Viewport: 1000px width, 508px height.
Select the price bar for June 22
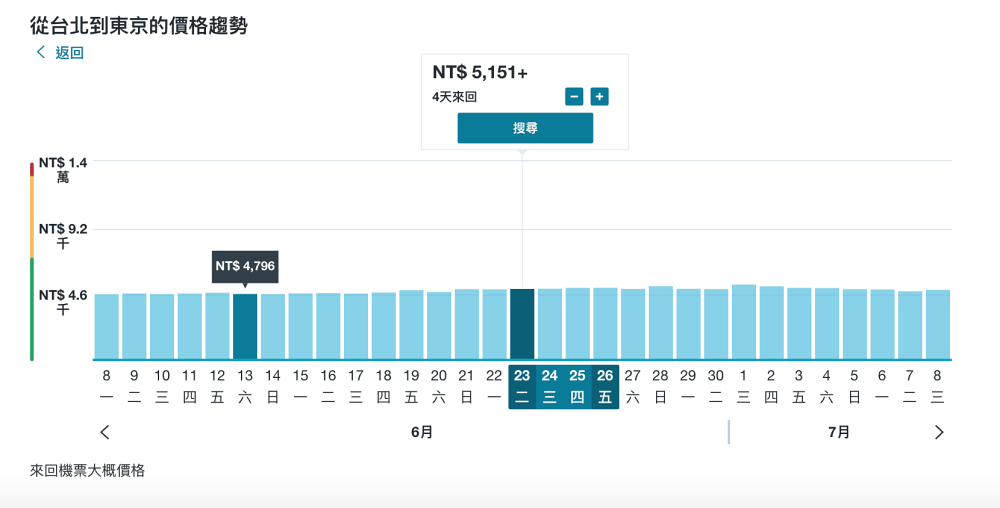point(494,324)
